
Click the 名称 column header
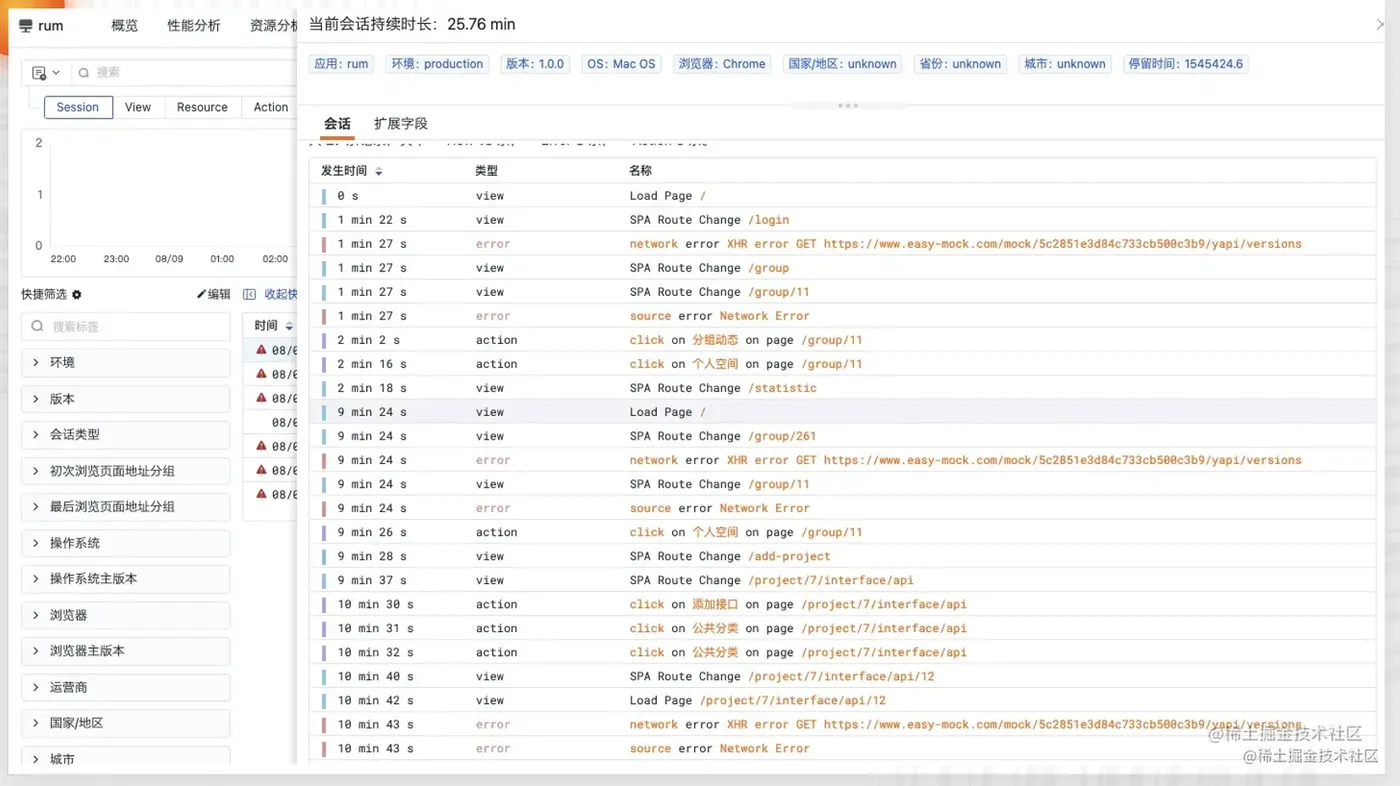640,172
